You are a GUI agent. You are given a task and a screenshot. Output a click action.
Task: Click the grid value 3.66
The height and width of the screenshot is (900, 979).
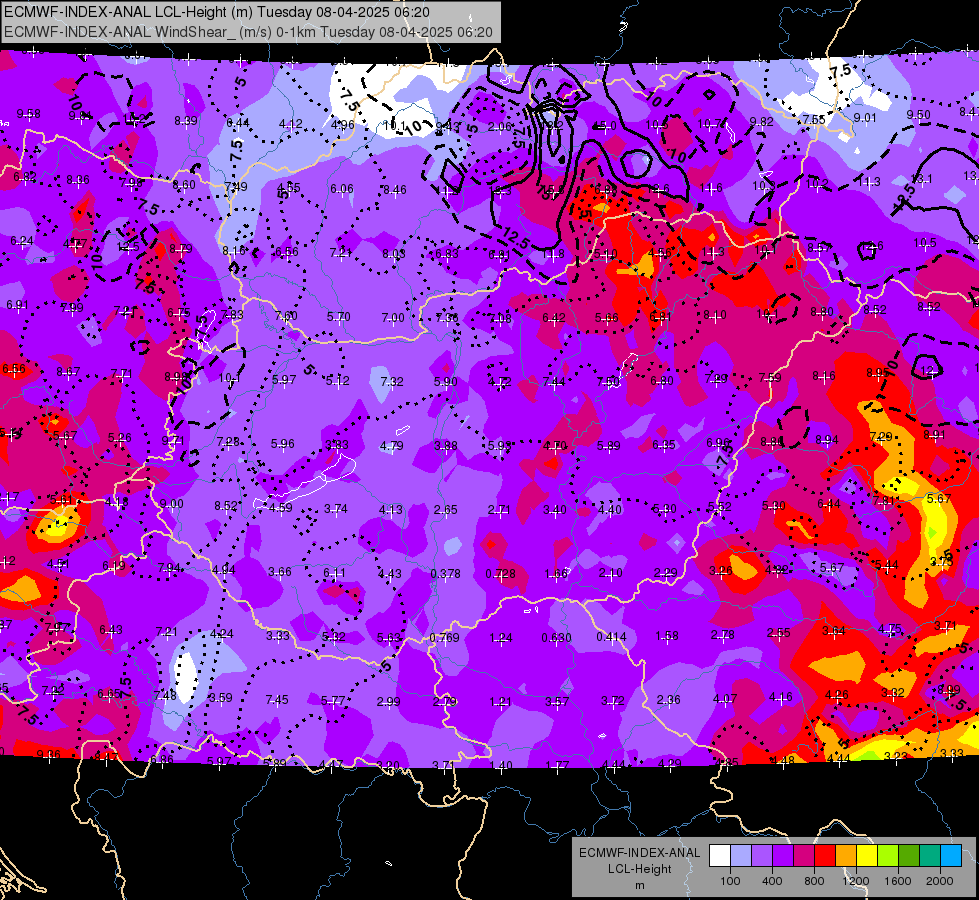click(x=280, y=571)
